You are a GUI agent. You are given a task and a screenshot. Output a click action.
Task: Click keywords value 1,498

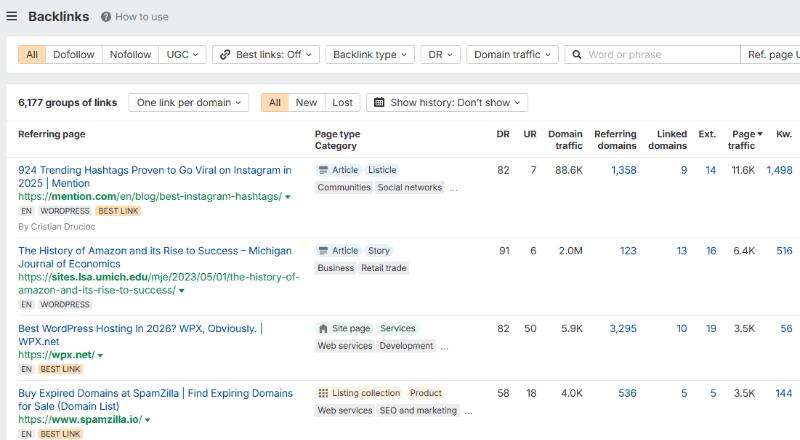[780, 170]
